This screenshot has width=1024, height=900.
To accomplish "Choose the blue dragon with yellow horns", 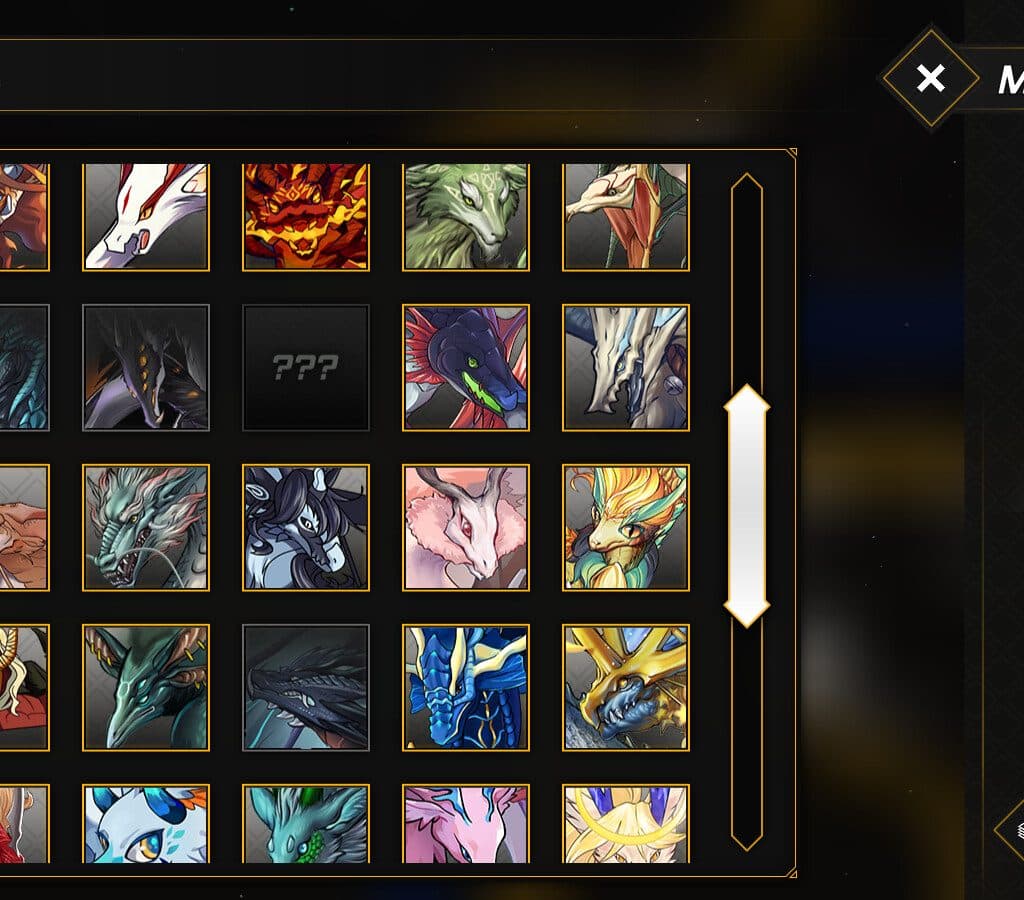I will (466, 688).
